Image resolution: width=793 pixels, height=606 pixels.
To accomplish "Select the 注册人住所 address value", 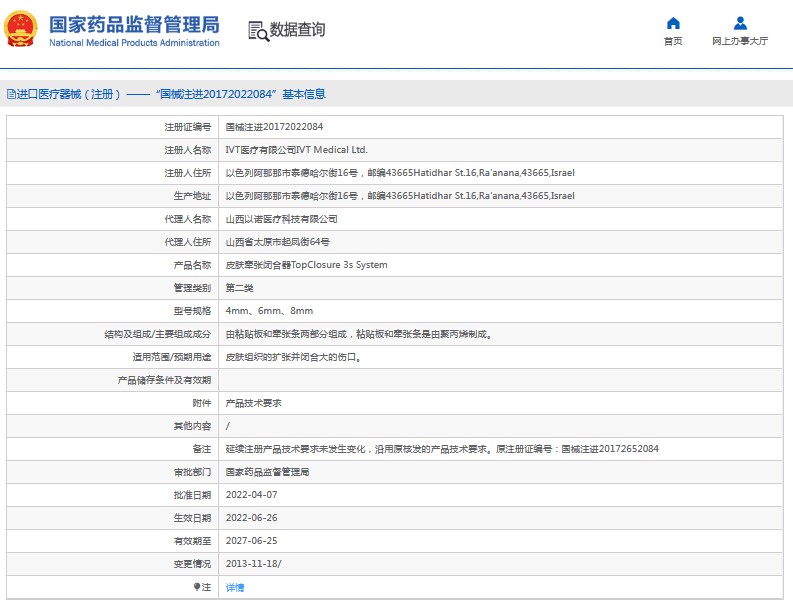I will click(400, 173).
